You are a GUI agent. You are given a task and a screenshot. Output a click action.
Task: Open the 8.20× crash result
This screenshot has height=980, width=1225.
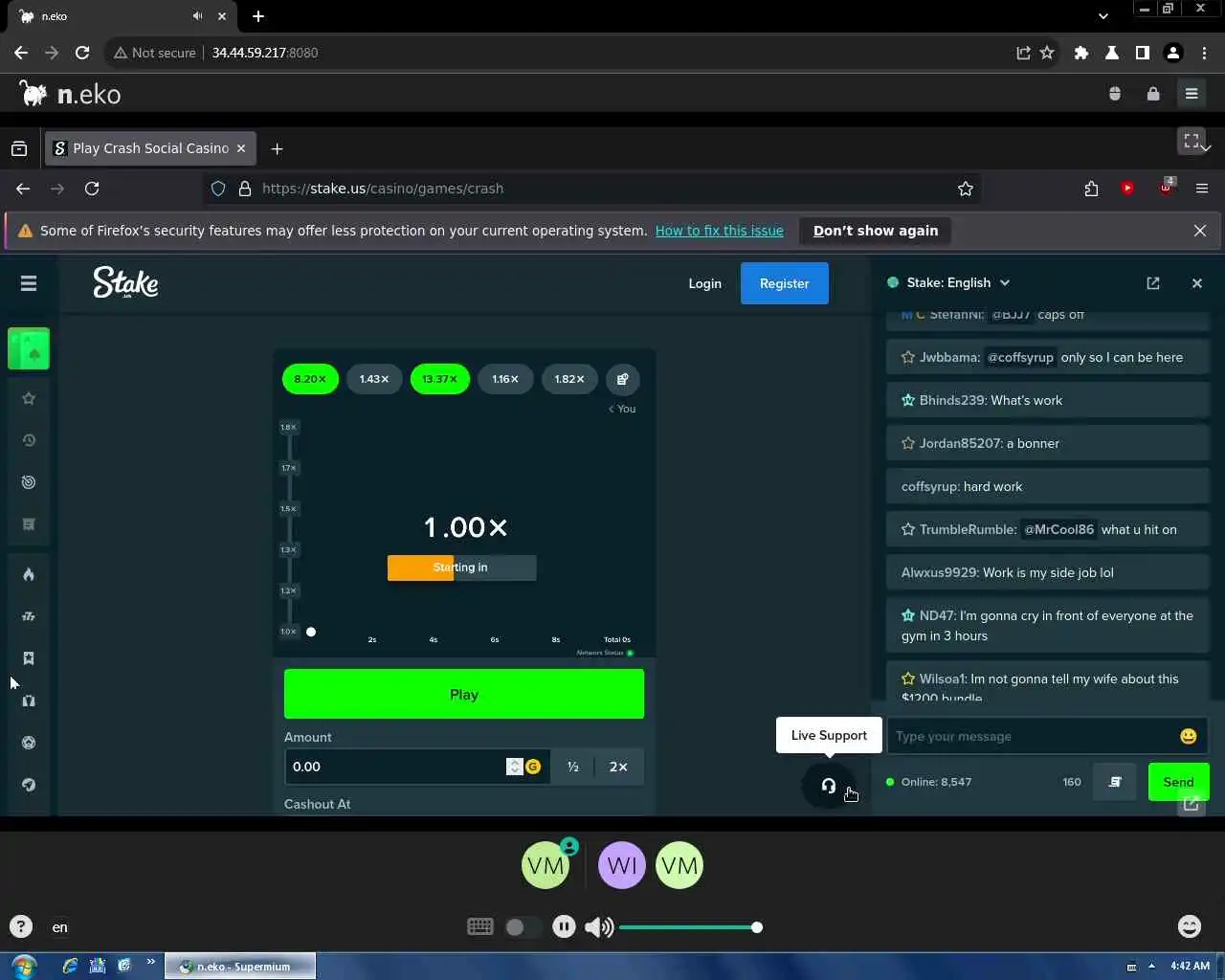tap(310, 379)
